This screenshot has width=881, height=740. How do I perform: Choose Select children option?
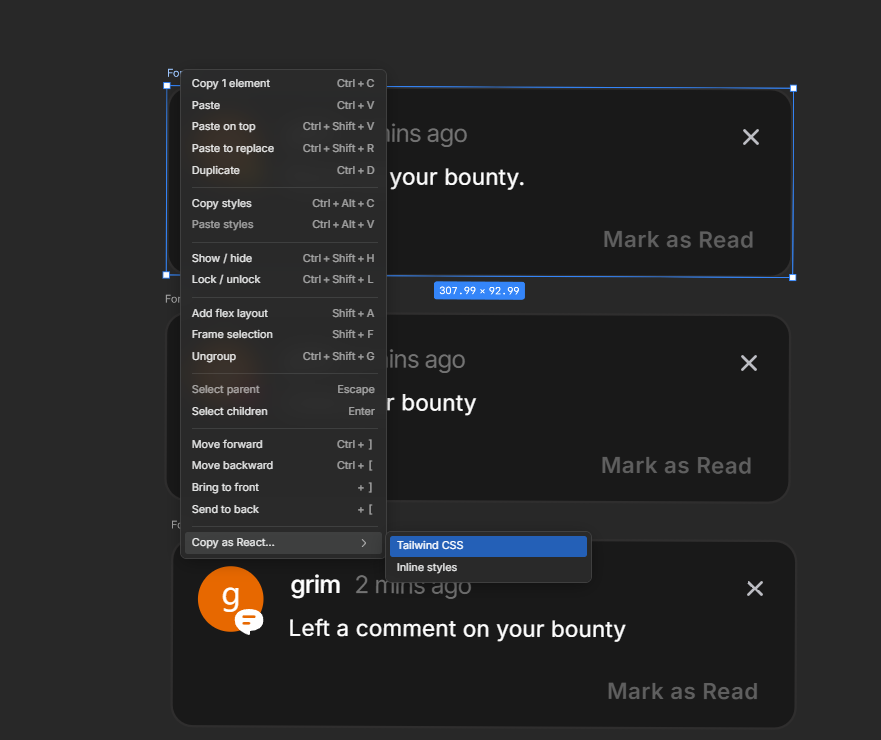283,411
